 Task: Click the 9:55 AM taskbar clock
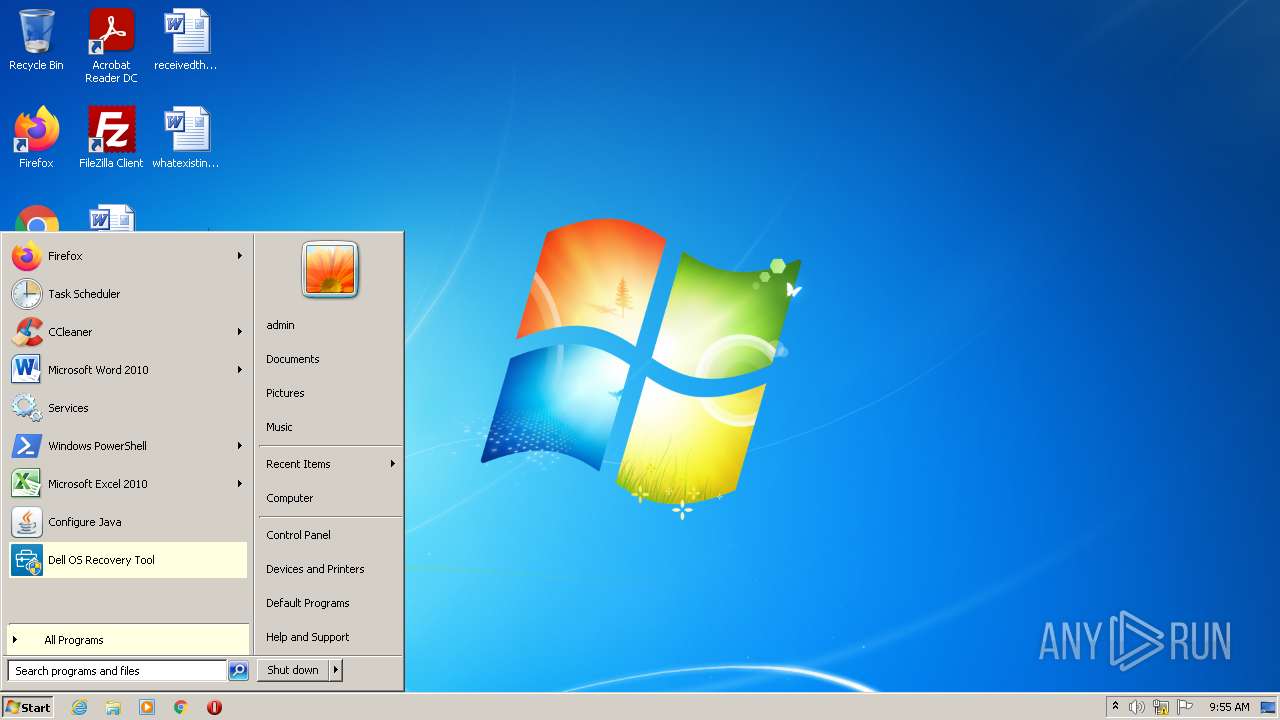[x=1229, y=707]
